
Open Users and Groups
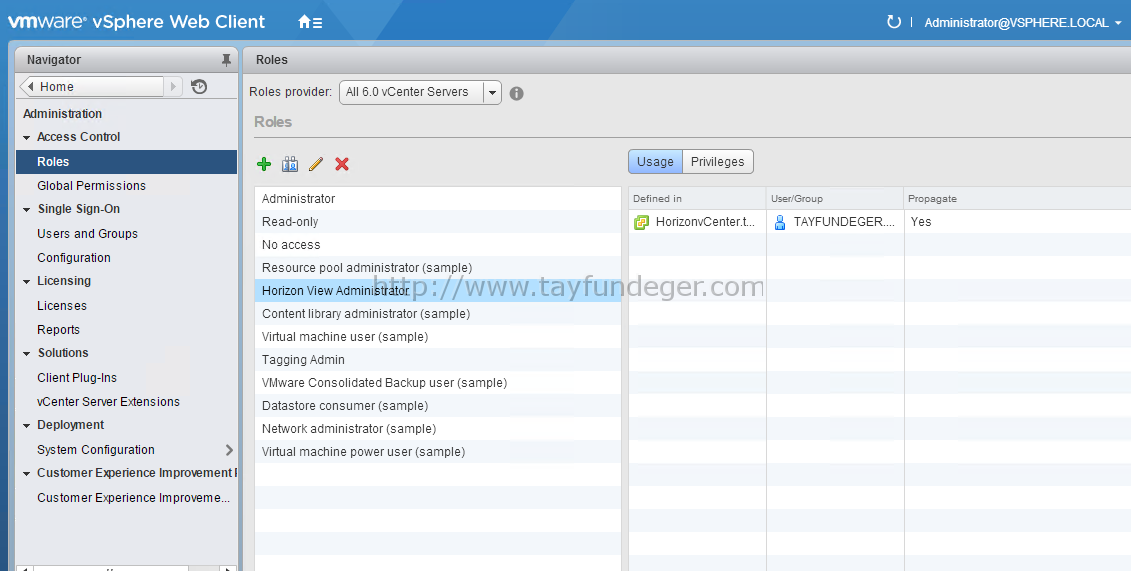pos(87,234)
